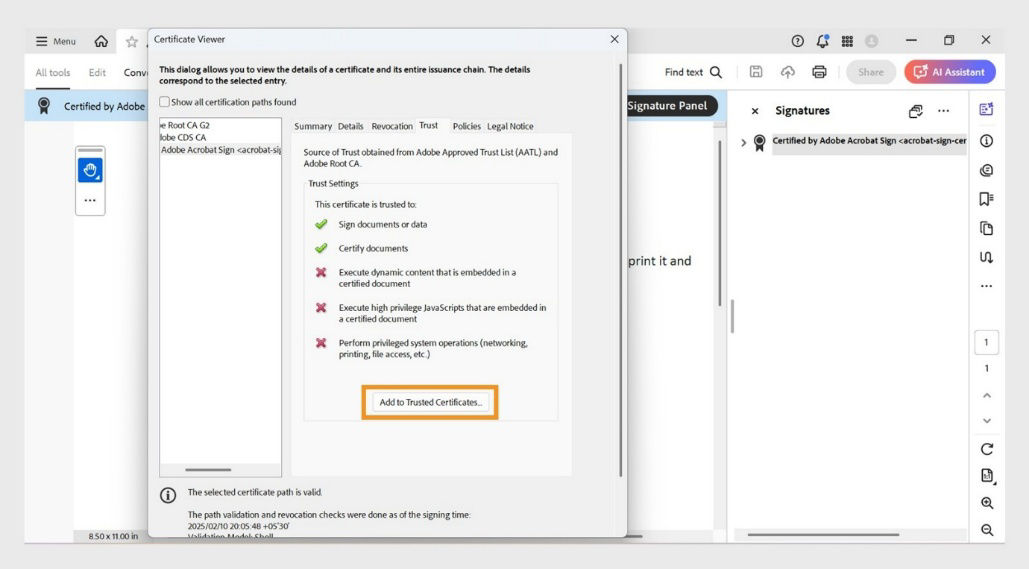Close the Certificate Viewer dialog

[x=614, y=39]
